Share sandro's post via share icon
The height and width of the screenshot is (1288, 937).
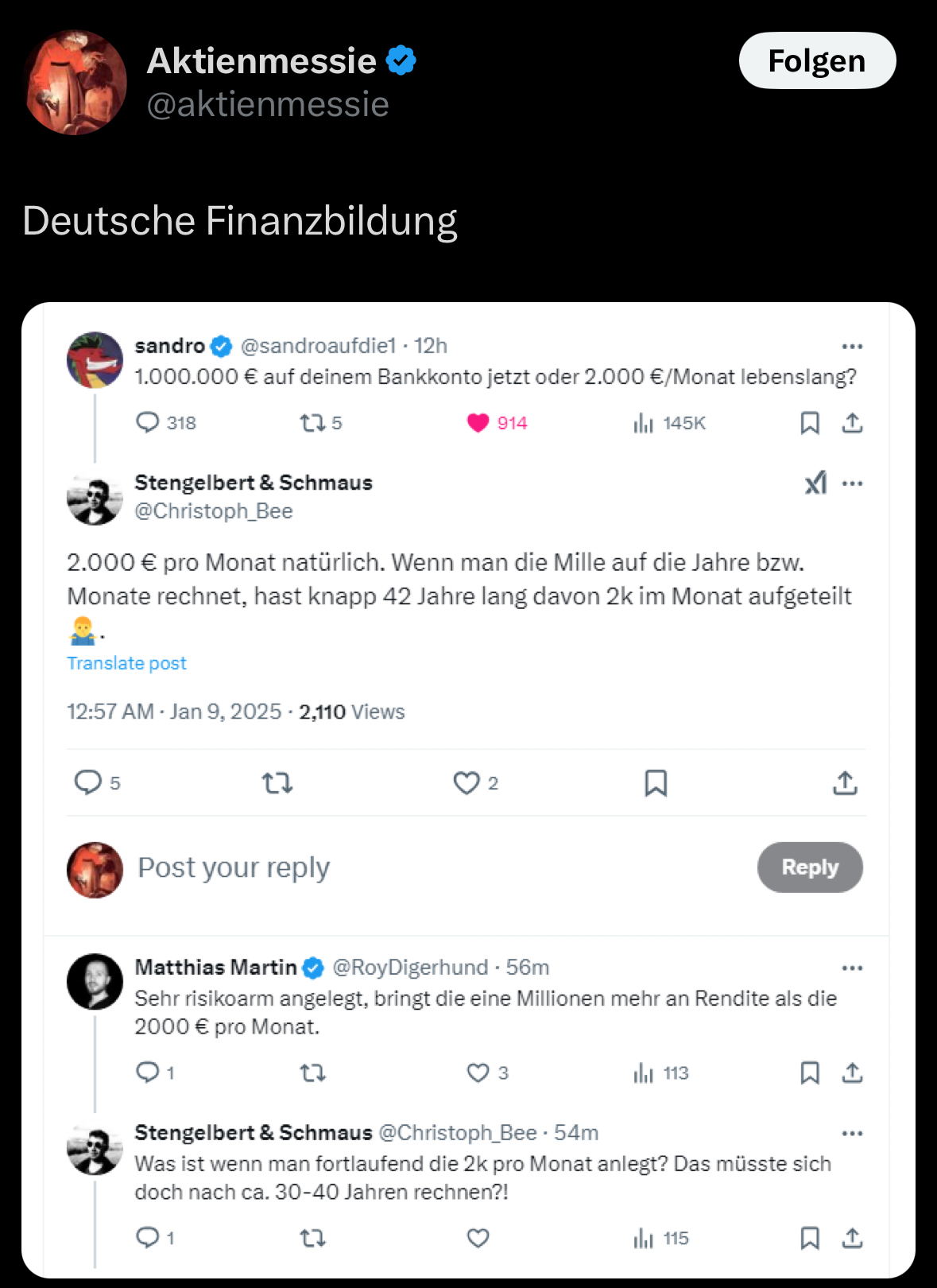click(x=852, y=423)
